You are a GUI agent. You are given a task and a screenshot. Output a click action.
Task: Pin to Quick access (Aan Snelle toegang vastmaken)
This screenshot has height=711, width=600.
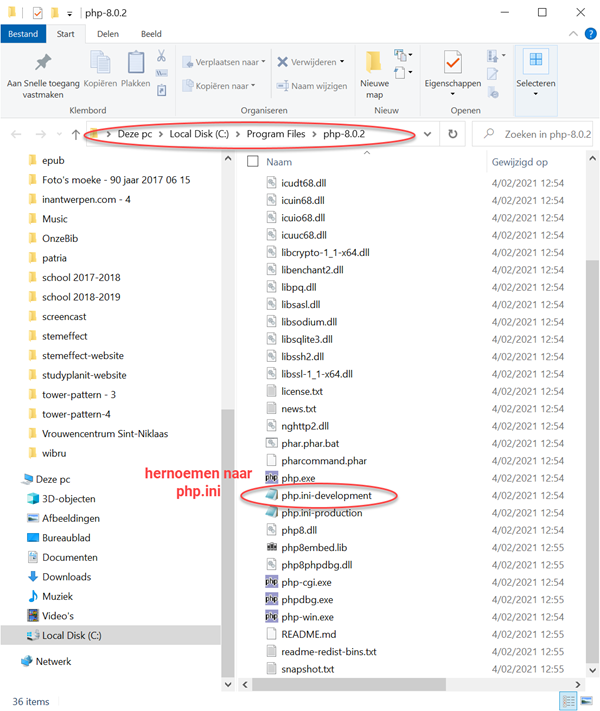pyautogui.click(x=43, y=76)
